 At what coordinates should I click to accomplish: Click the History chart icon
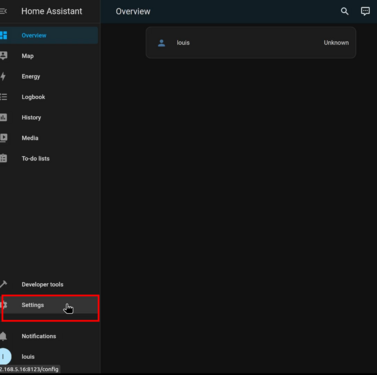(3, 117)
